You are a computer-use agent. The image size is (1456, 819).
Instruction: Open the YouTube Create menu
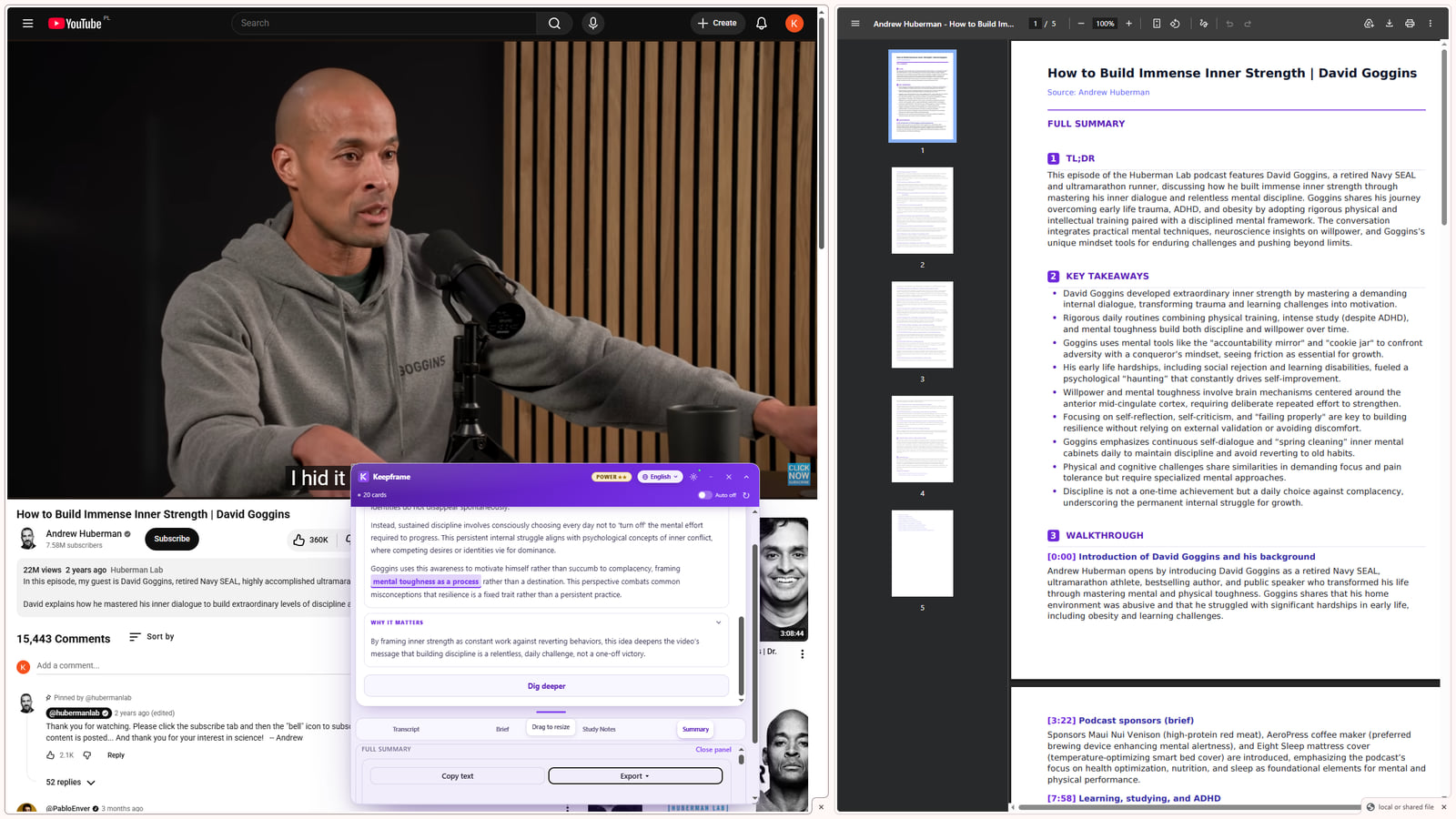click(717, 24)
